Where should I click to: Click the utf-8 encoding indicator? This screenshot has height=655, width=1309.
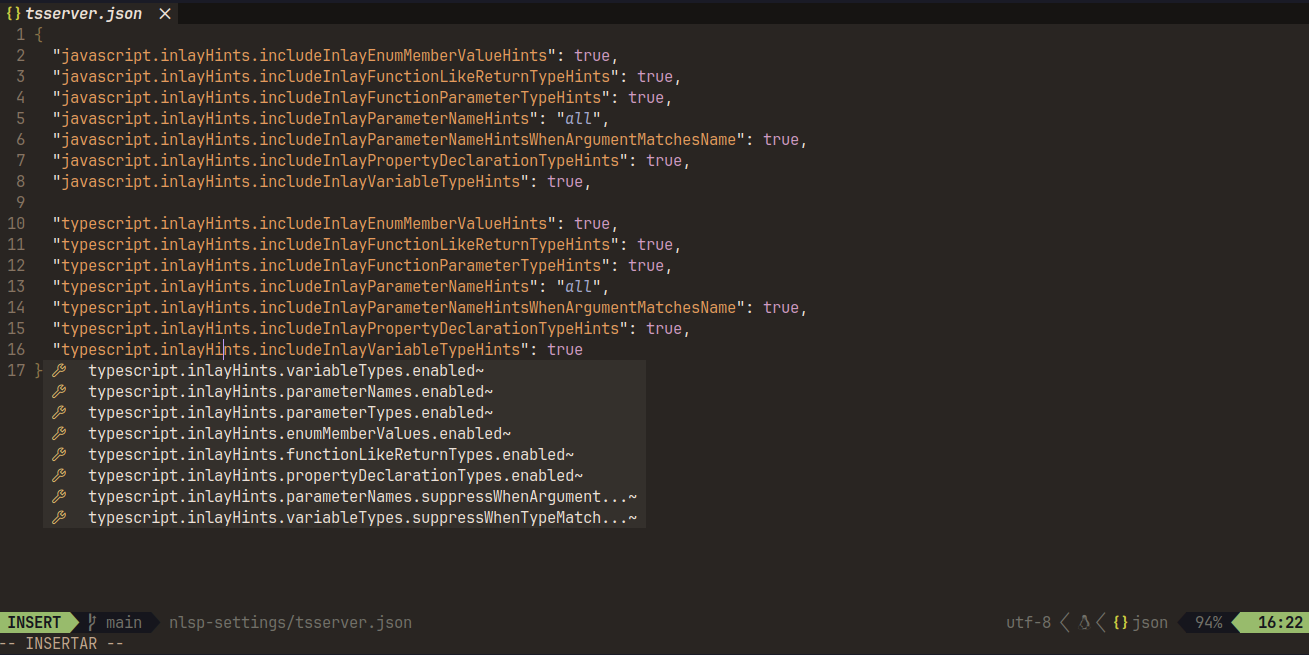[1028, 622]
